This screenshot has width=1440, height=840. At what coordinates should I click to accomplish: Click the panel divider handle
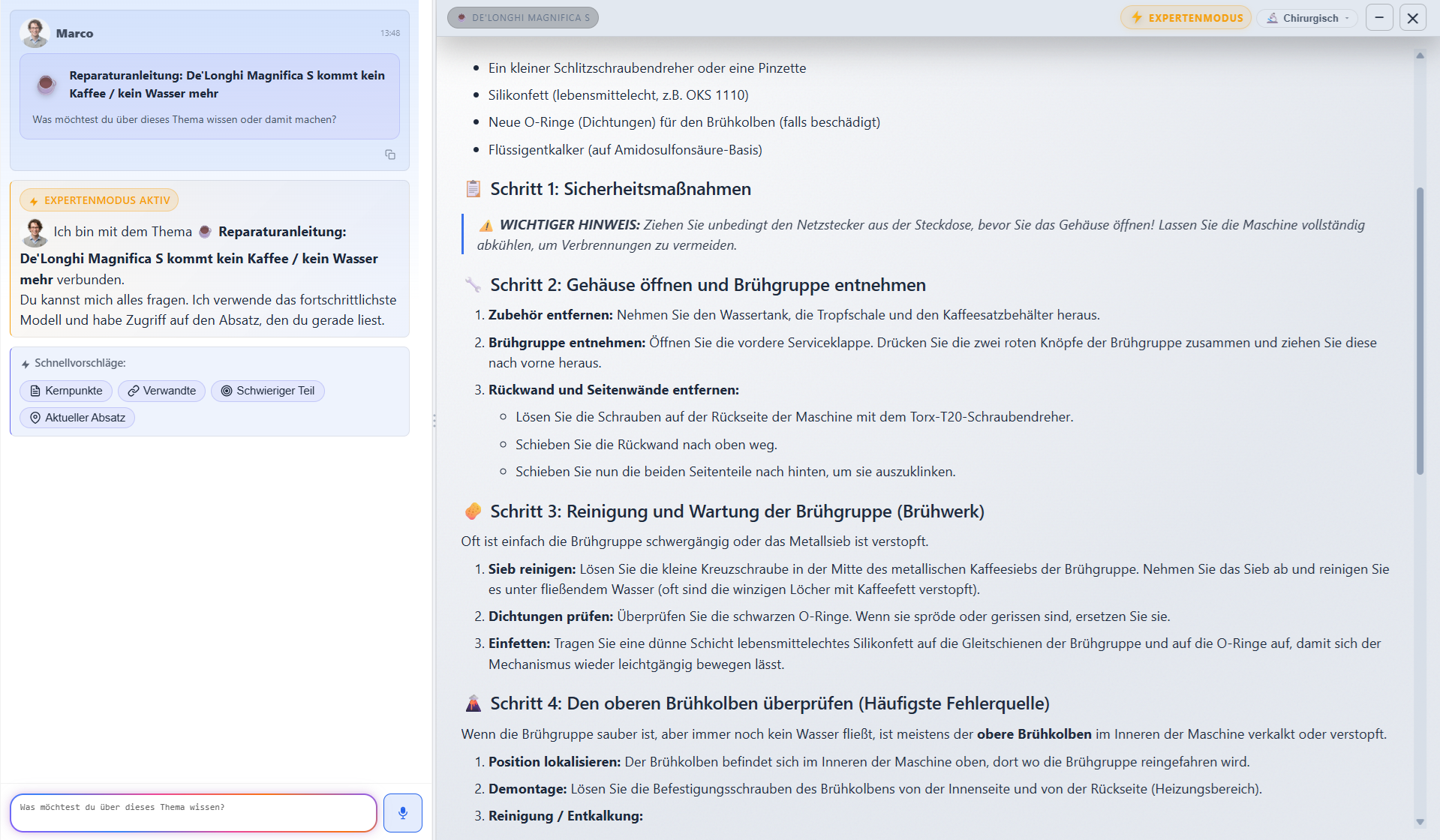click(434, 420)
